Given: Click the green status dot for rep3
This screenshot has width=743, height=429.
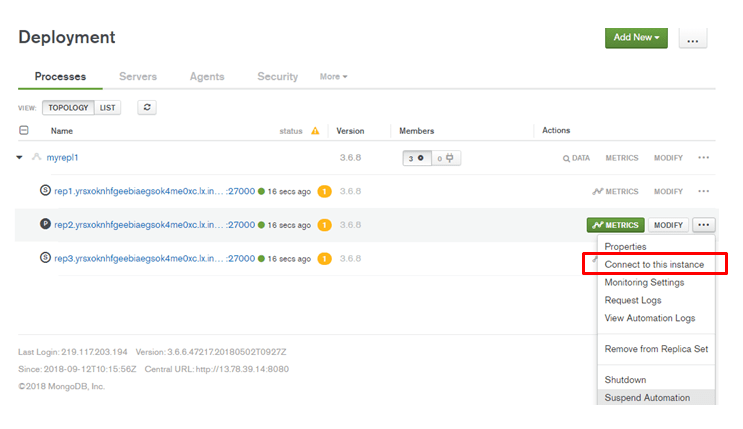Looking at the screenshot, I should tap(261, 259).
